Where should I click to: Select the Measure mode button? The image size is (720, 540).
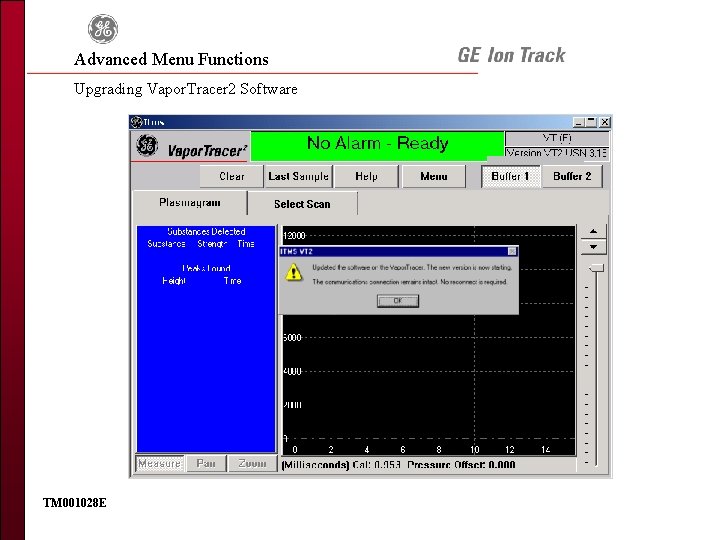point(159,463)
